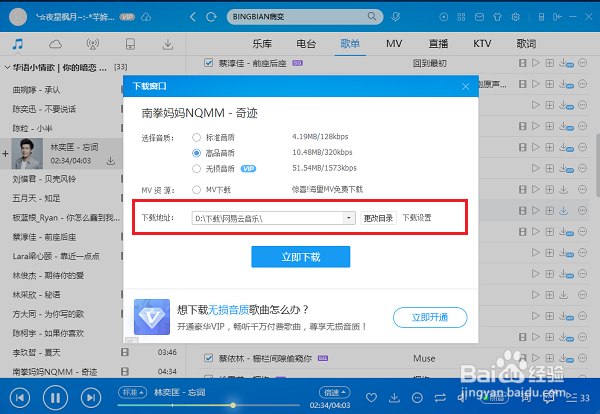Toggle checkbox for 蔡淳佳 - 前座后座
Screen dimensions: 600x414
tap(209, 63)
